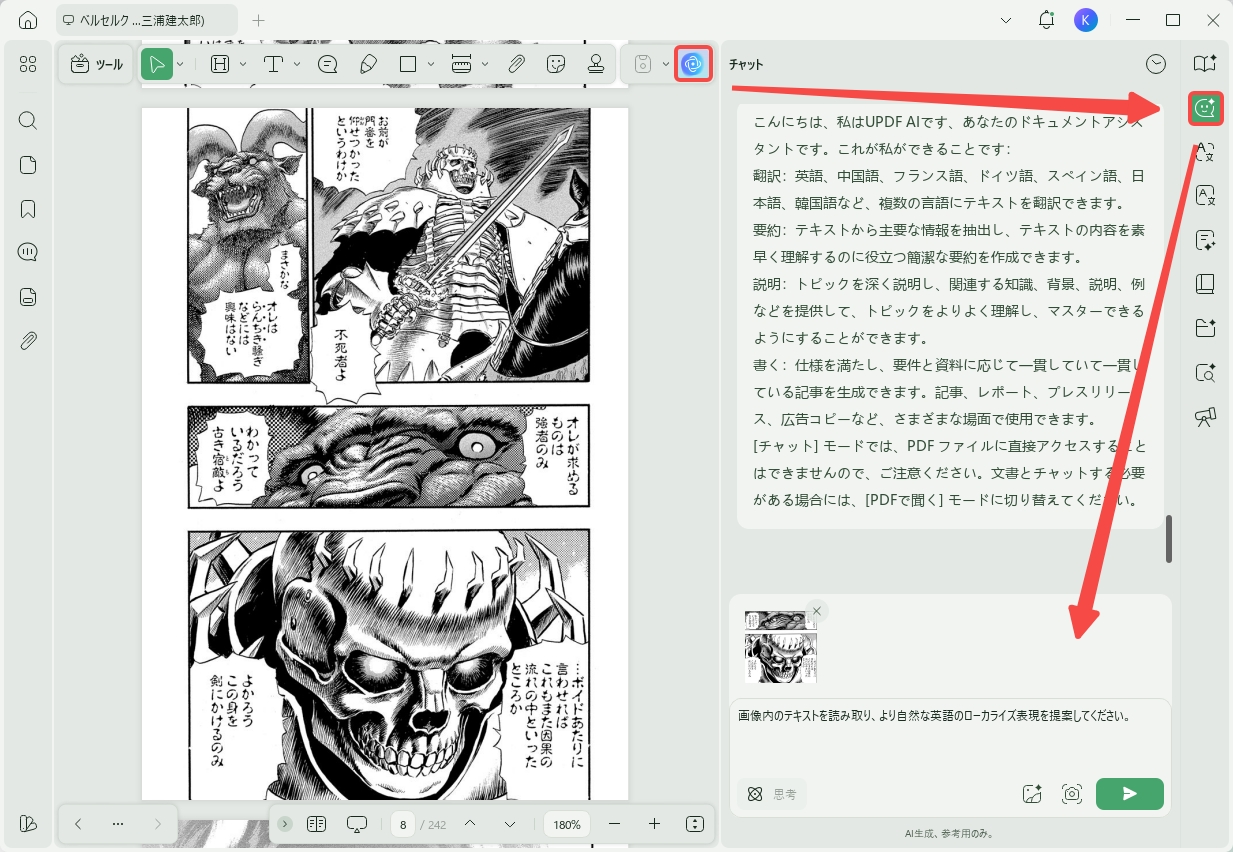
Task: Start presentation mode from bottom bar
Action: [358, 824]
